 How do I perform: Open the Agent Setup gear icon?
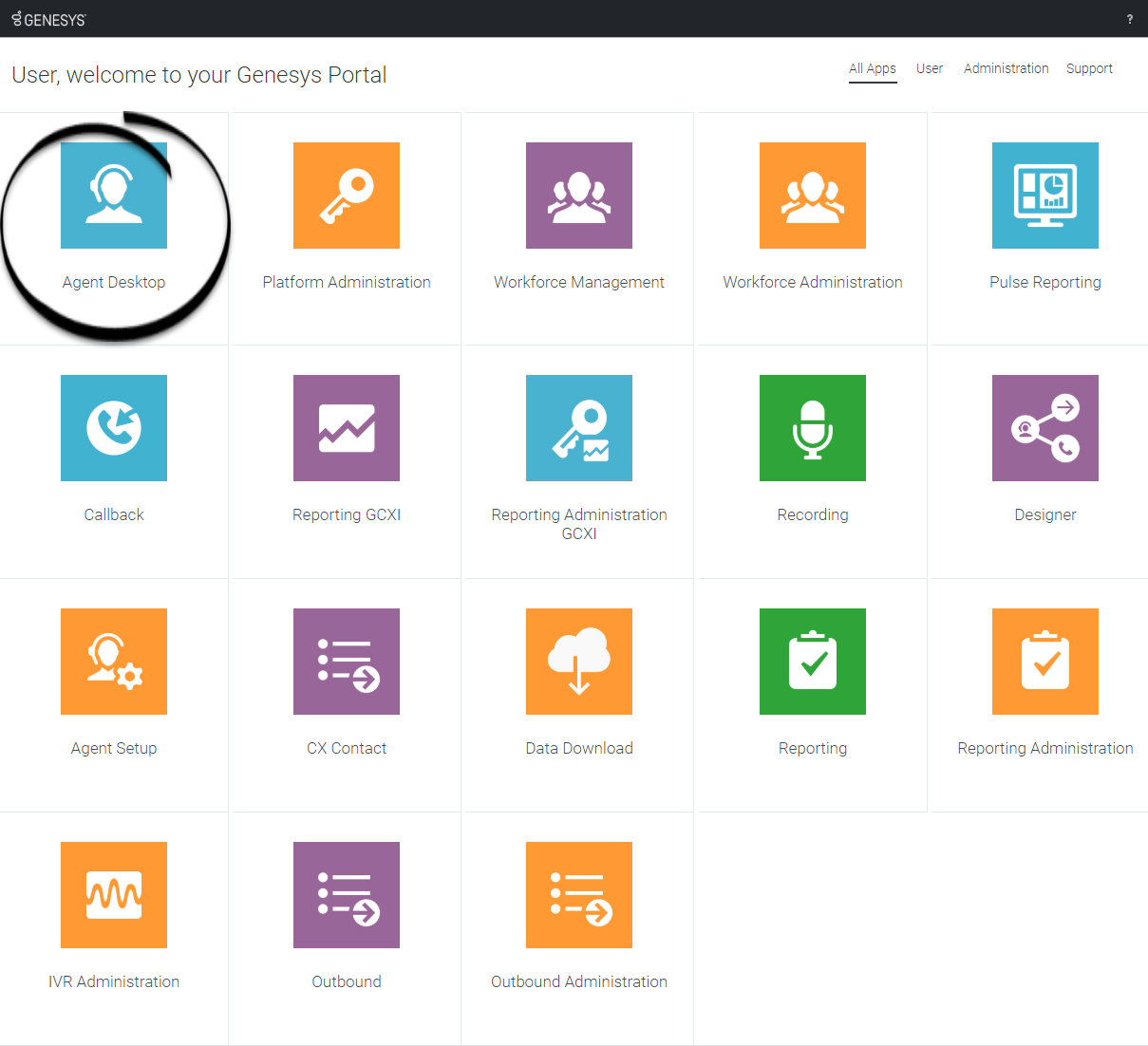pyautogui.click(x=114, y=662)
